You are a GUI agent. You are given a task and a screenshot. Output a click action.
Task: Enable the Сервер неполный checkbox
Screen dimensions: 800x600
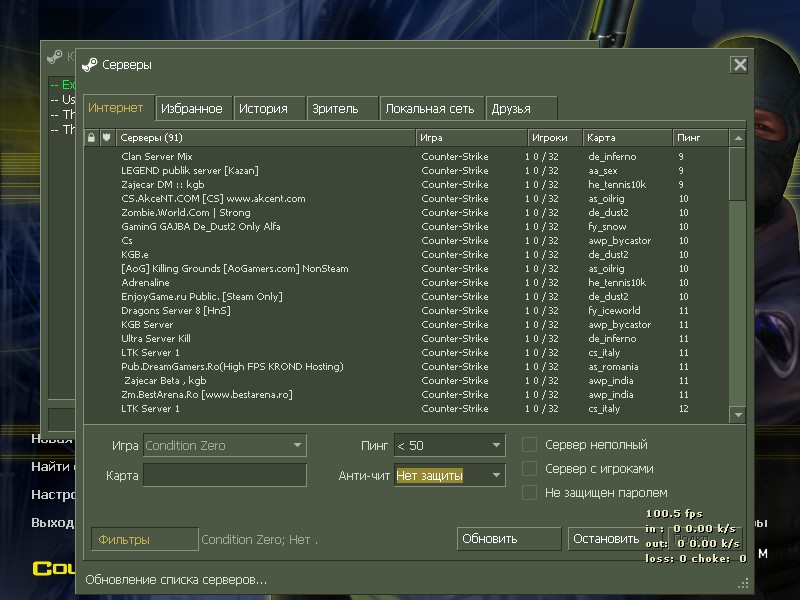tap(529, 445)
